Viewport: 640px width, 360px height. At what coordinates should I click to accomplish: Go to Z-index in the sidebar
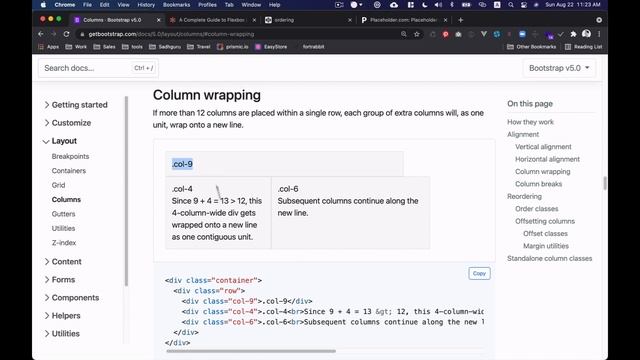coord(64,242)
